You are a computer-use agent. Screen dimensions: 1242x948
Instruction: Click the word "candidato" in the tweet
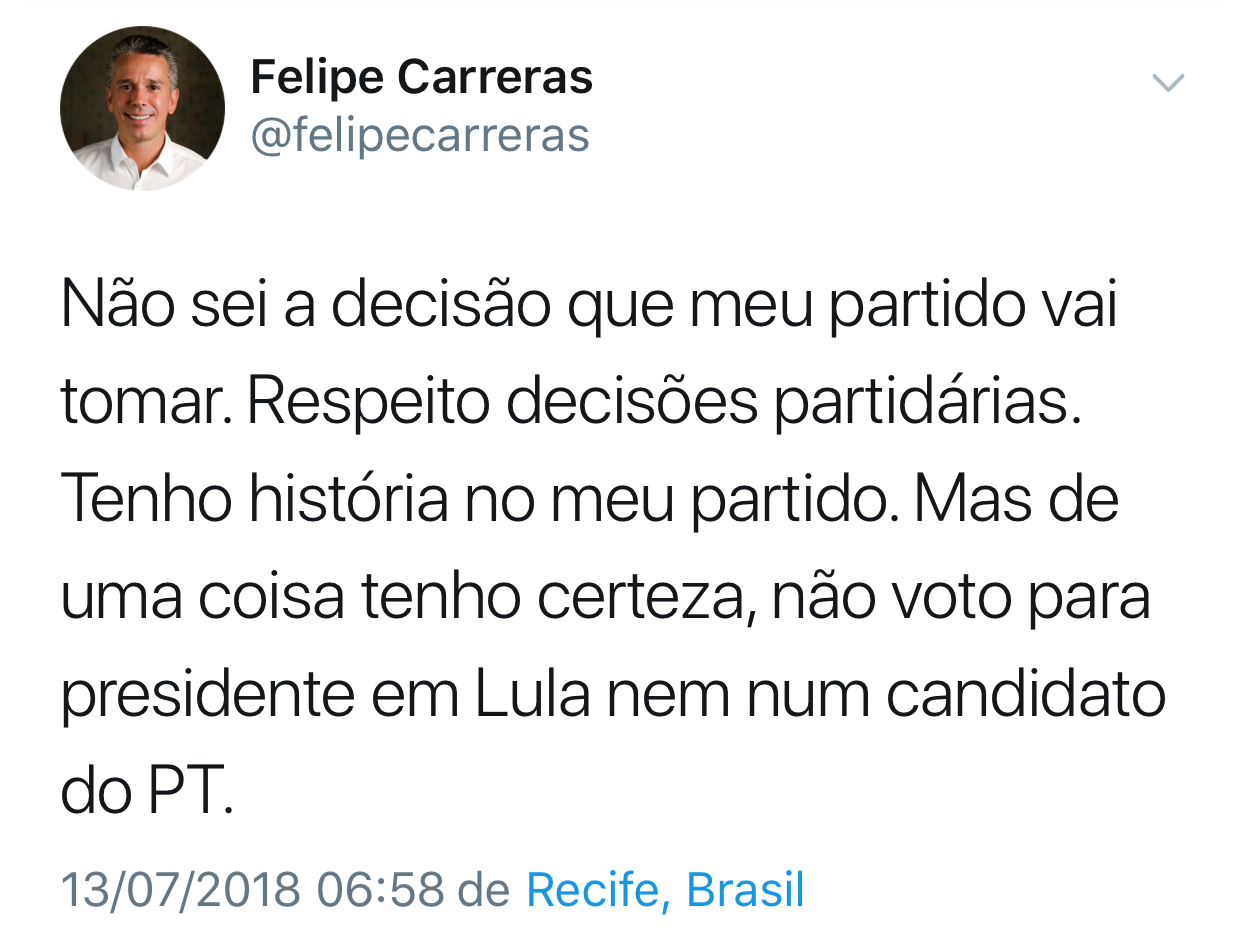[1027, 695]
